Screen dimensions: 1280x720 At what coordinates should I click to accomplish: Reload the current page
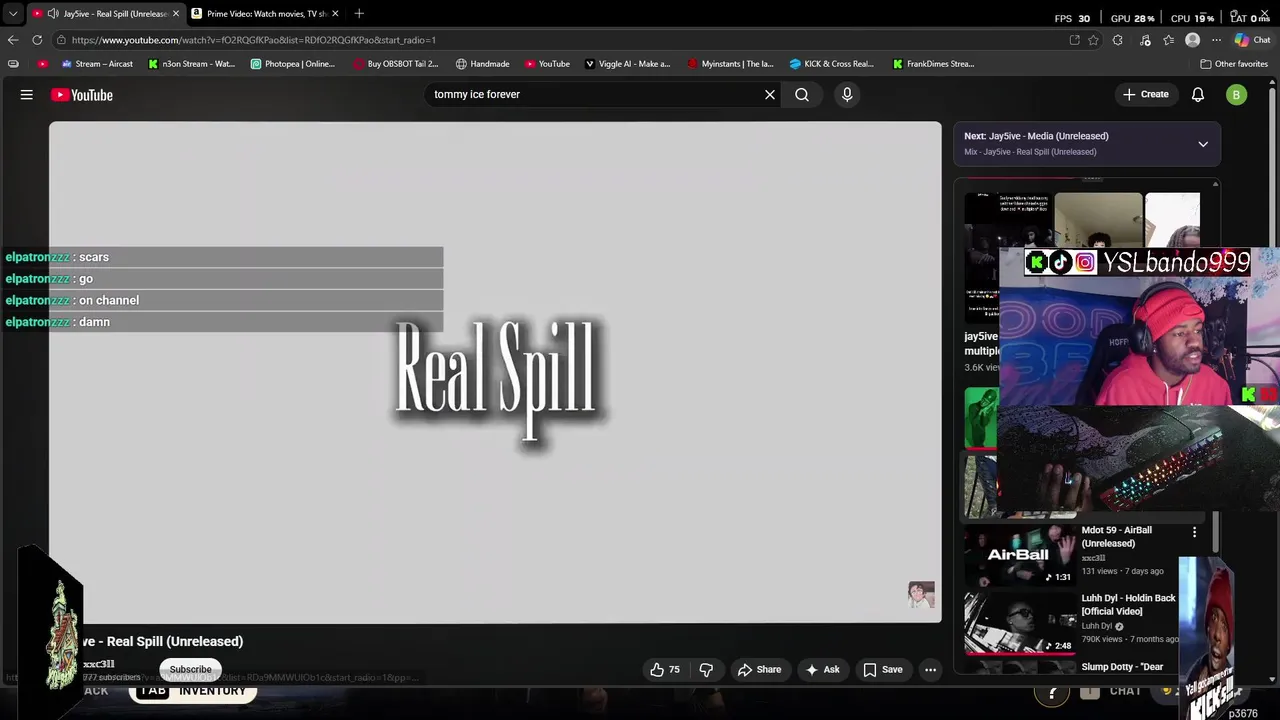[37, 40]
